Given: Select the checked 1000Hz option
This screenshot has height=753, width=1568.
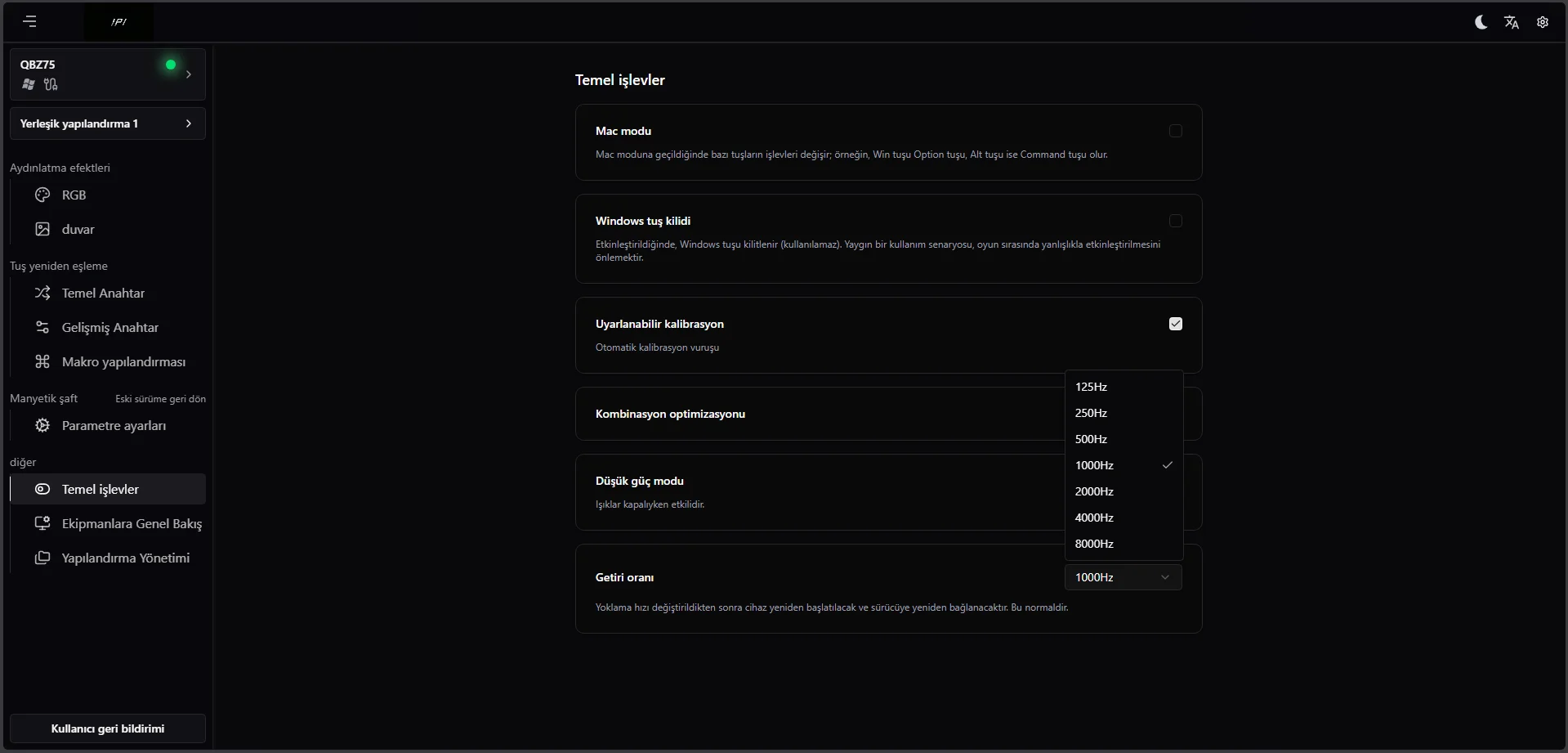Looking at the screenshot, I should click(x=1124, y=465).
